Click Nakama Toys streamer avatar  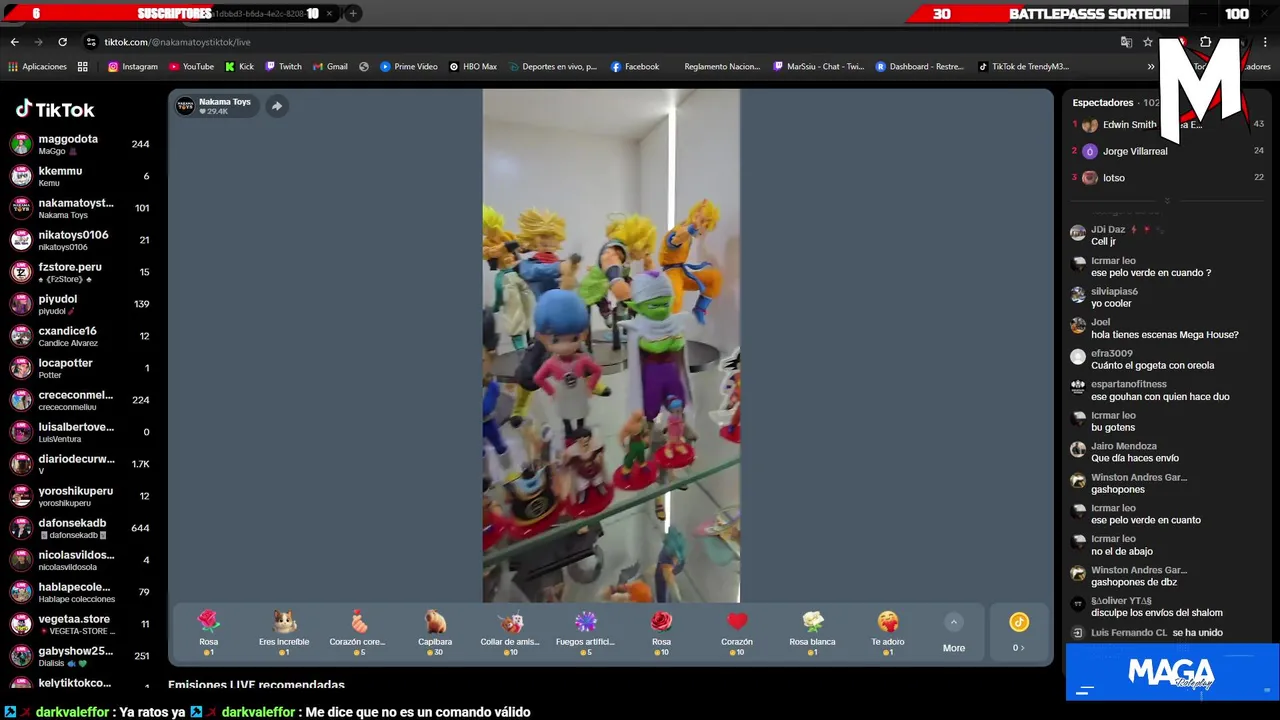coord(185,106)
